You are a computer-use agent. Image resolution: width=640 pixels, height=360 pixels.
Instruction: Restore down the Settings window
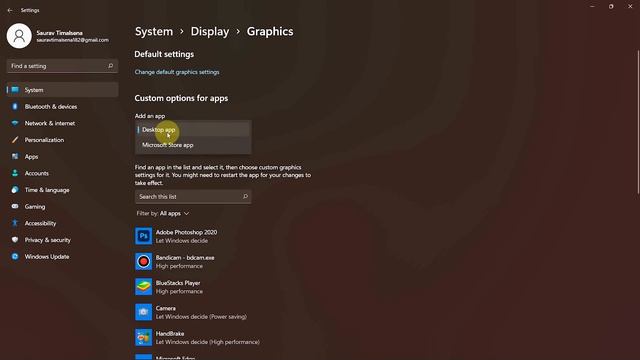click(x=611, y=7)
